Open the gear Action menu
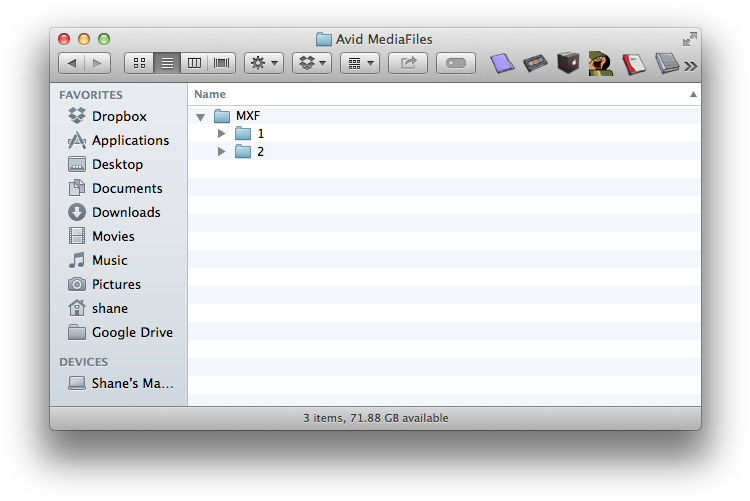The height and width of the screenshot is (501, 750). [264, 63]
